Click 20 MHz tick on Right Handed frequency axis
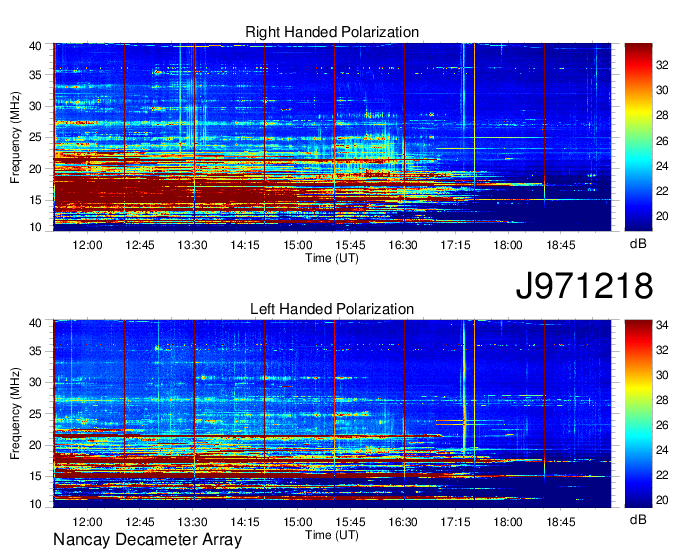The width and height of the screenshot is (680, 552). tap(35, 169)
